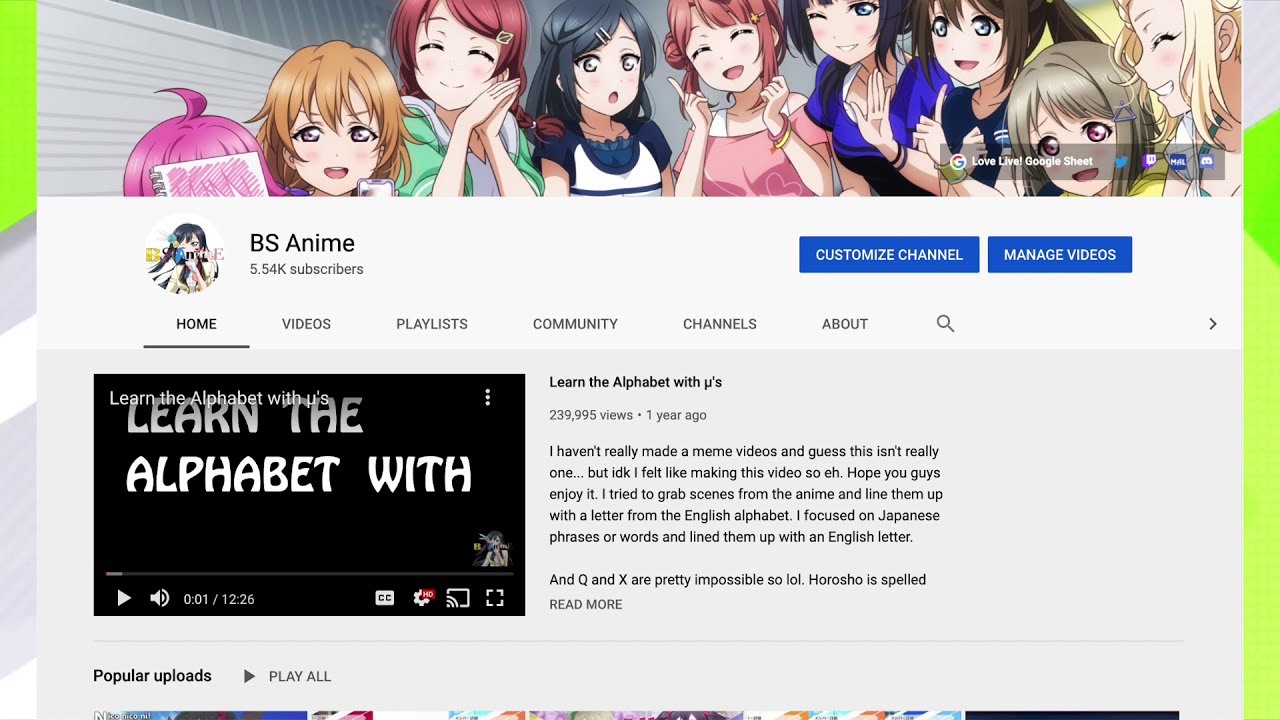Enter fullscreen mode on the video
The image size is (1280, 720).
point(494,598)
